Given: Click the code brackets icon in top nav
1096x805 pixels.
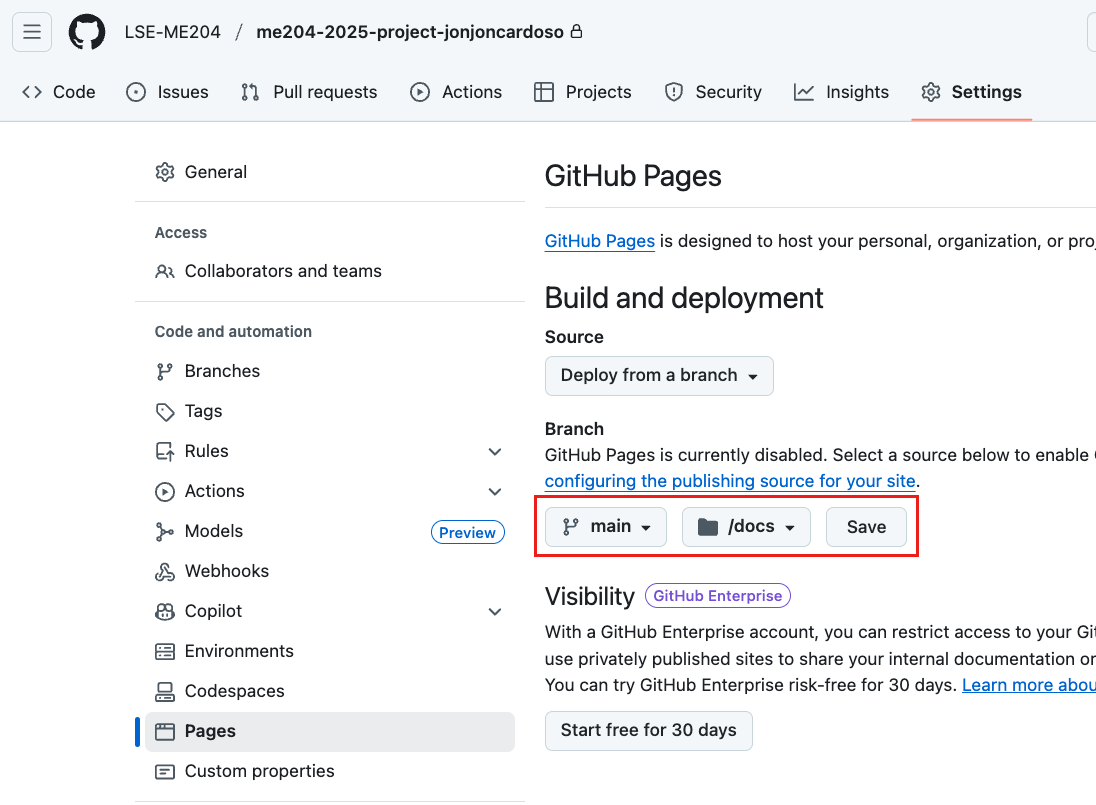Looking at the screenshot, I should (x=32, y=92).
